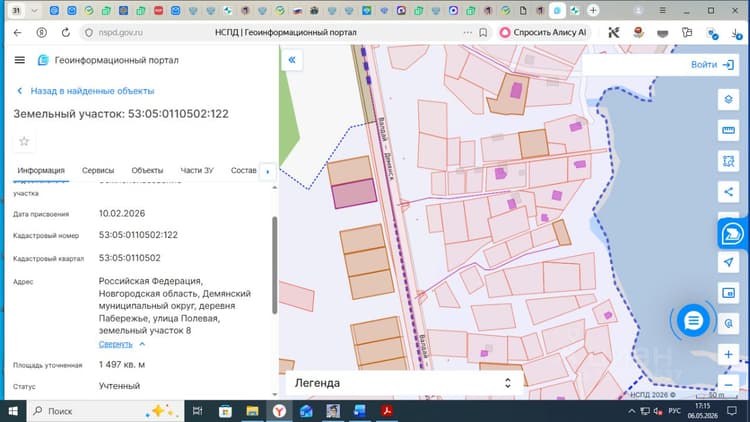Click the info panel vertical scrollbar
The height and width of the screenshot is (422, 750).
pos(275,265)
